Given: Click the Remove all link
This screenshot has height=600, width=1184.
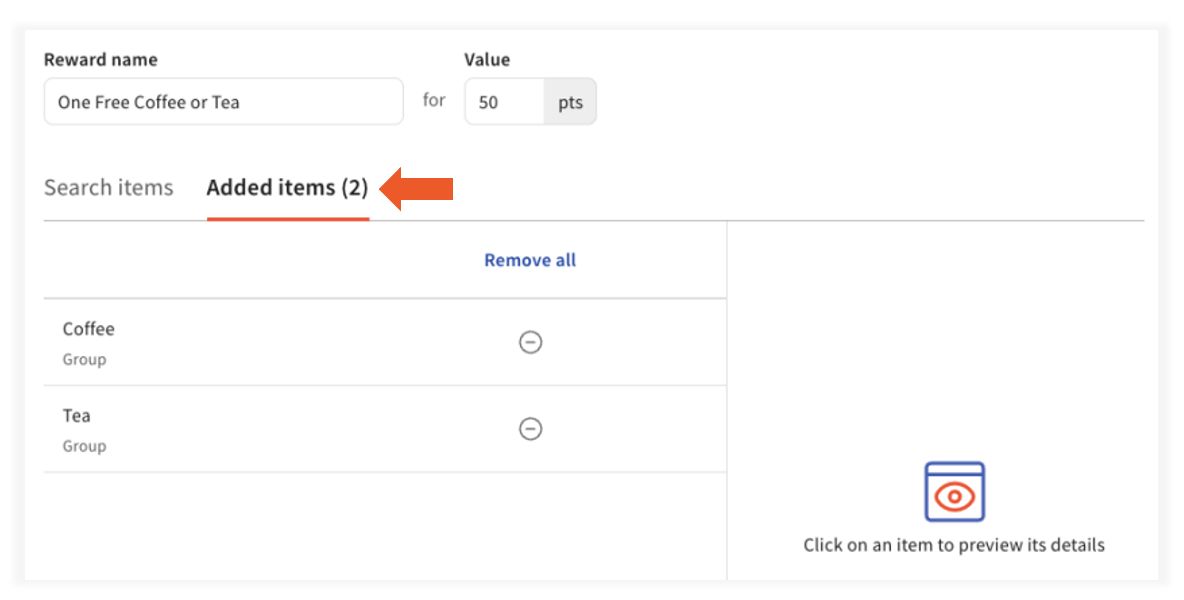Looking at the screenshot, I should [530, 260].
